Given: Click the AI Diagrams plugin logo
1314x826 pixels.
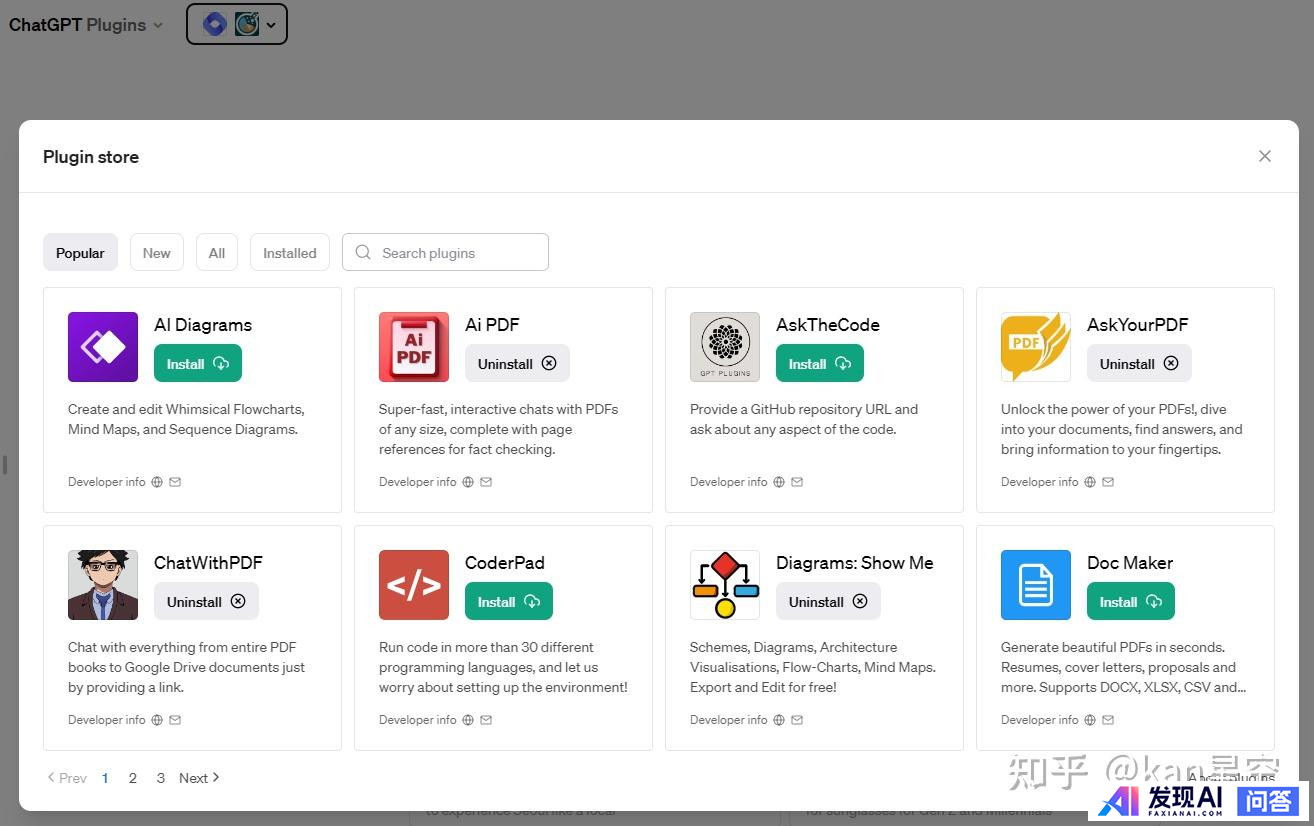Looking at the screenshot, I should point(103,347).
